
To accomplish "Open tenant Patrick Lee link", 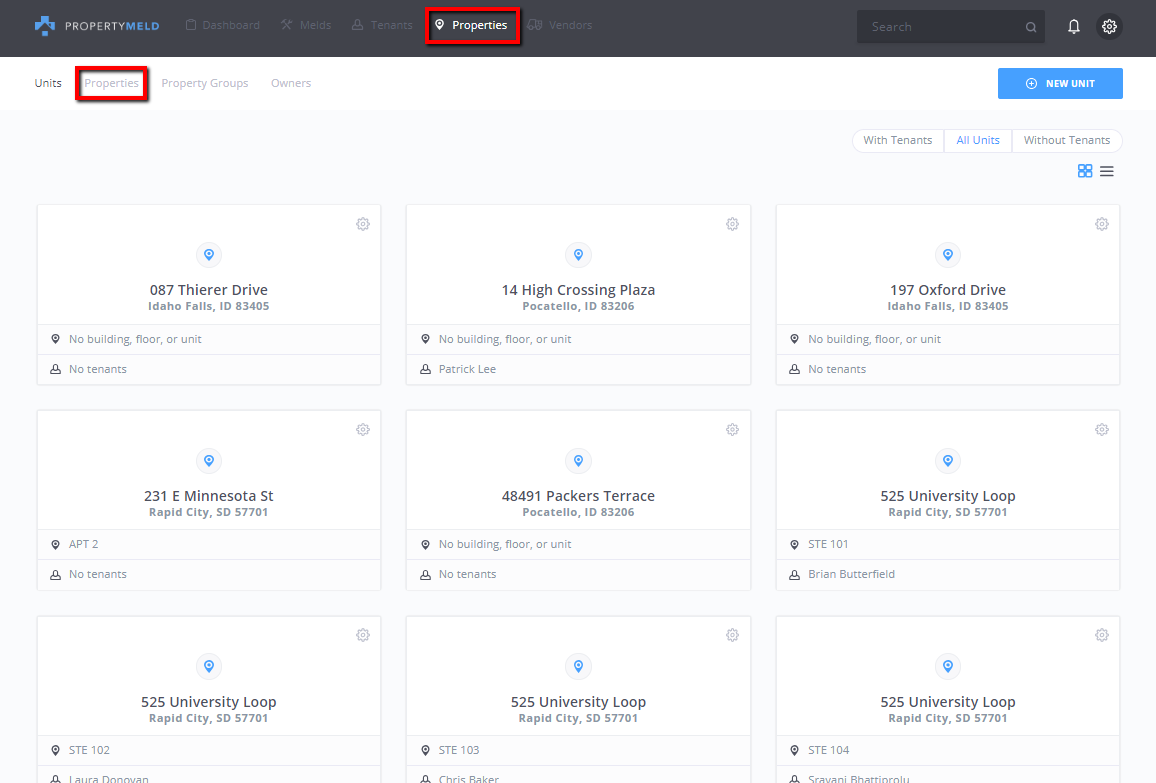I will tap(467, 369).
